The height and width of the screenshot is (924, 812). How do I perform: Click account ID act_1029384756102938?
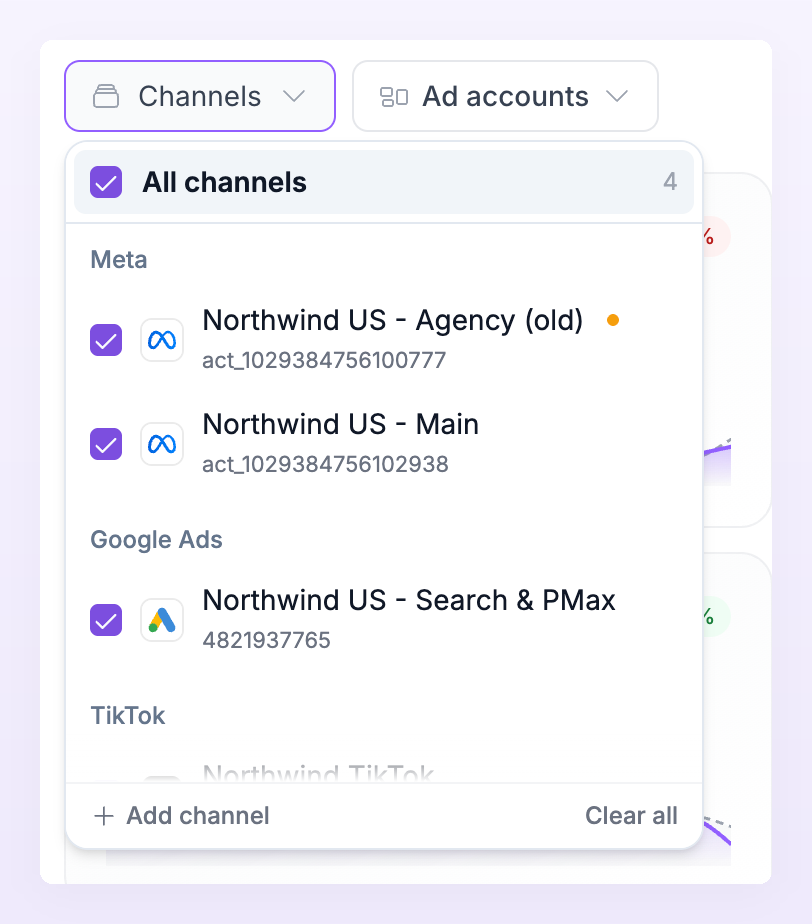325,464
